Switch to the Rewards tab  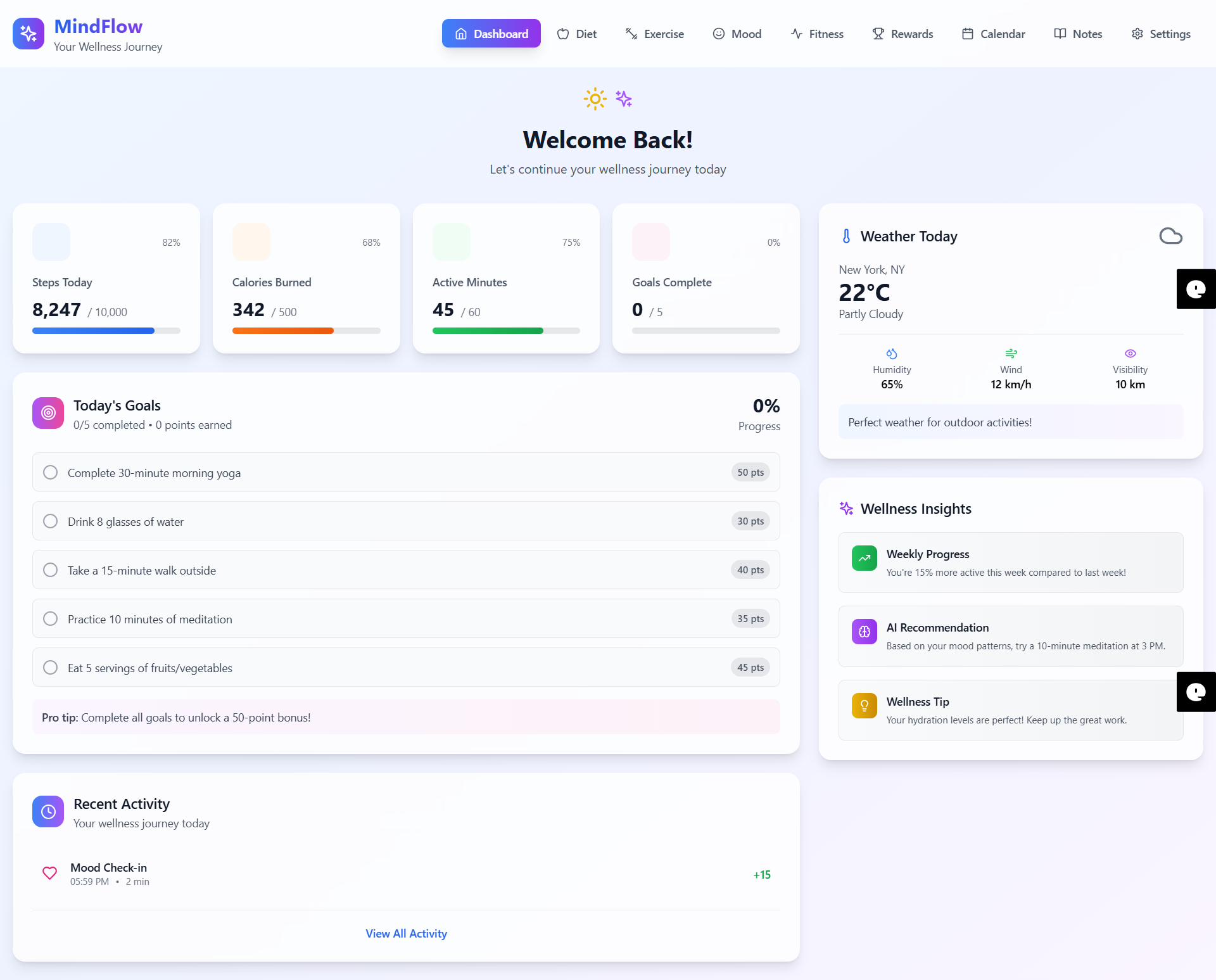902,34
